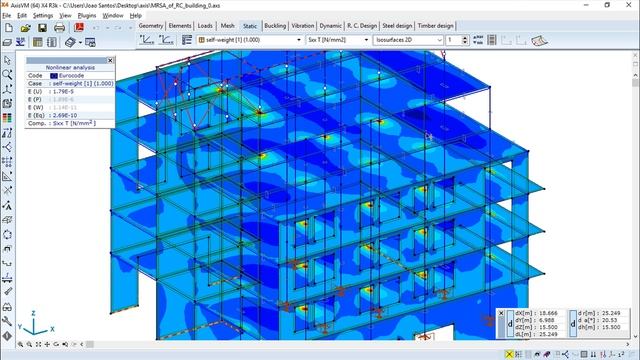
Task: Click the zoom out icon at bottom left
Action: pyautogui.click(x=29, y=344)
